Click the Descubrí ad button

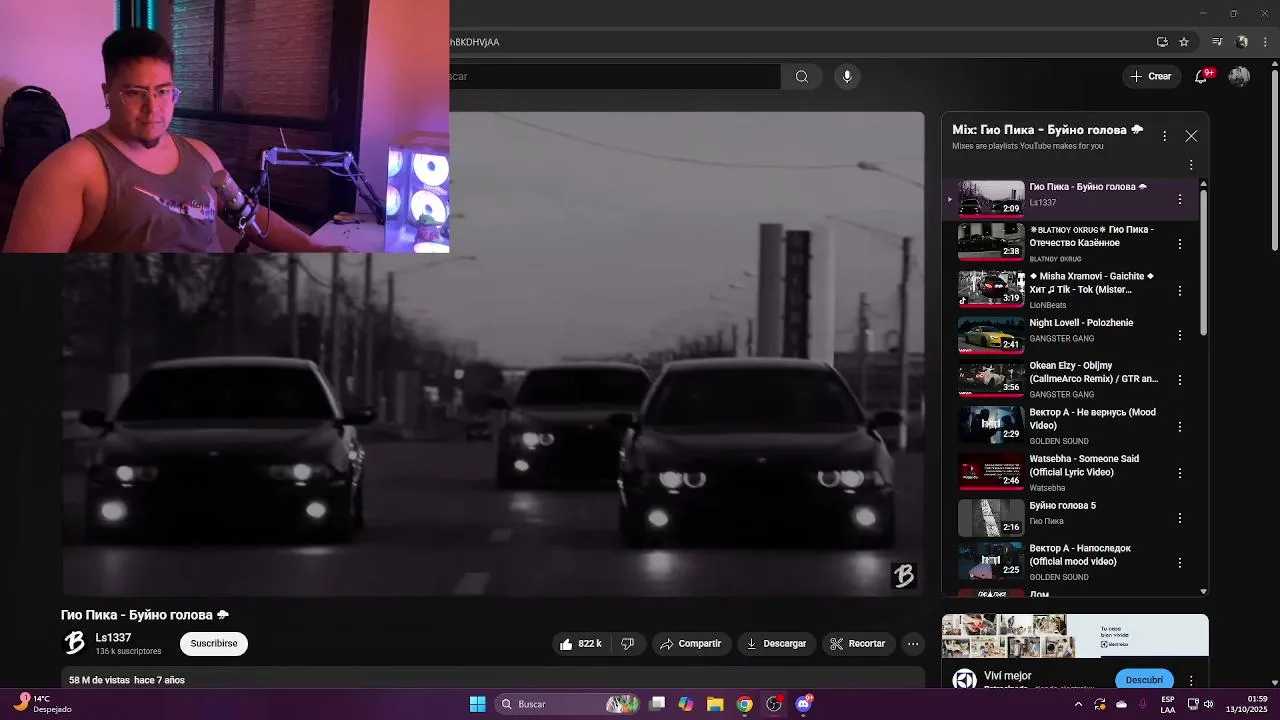1144,680
